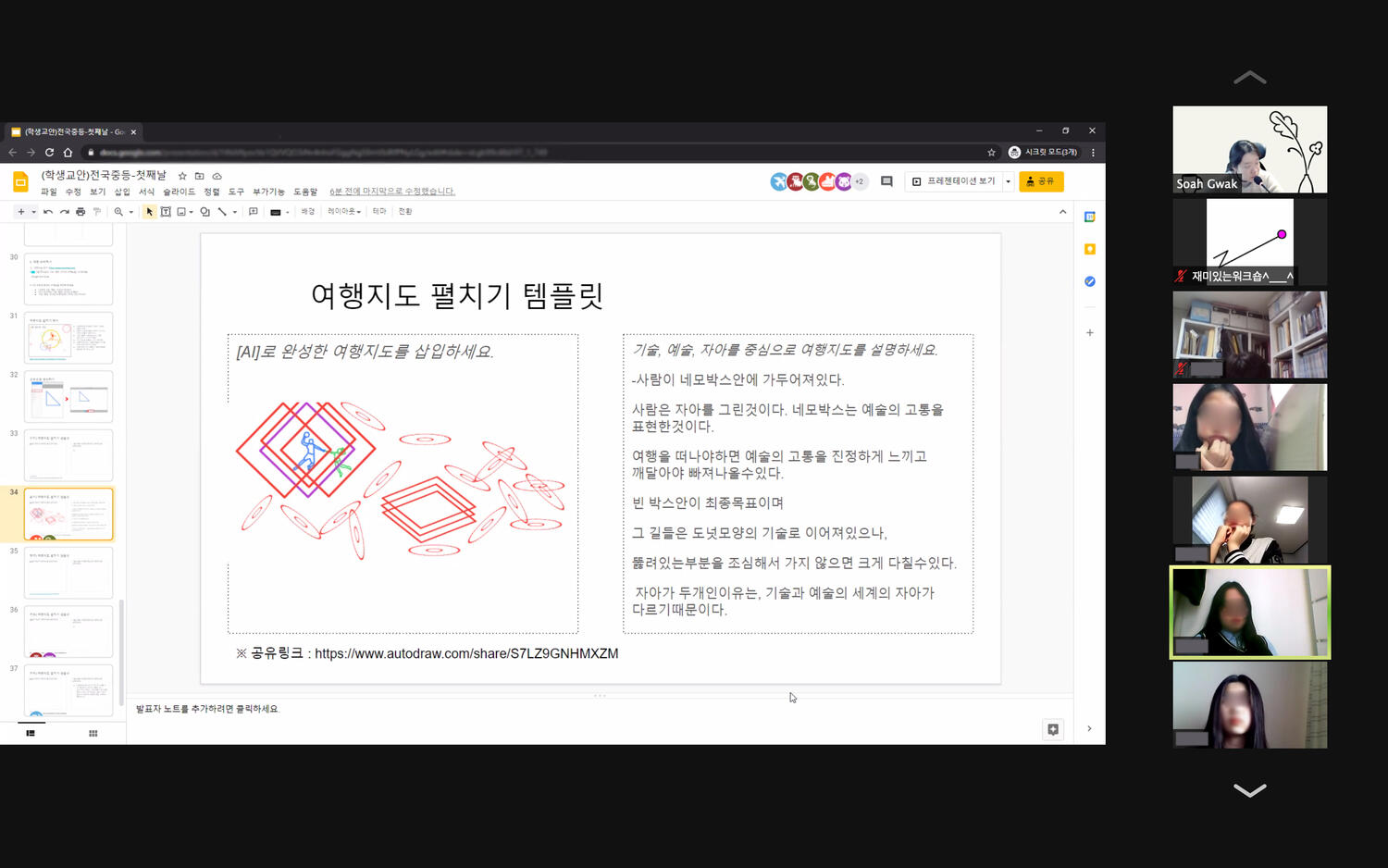Open the input tools keyboard icon
Viewport: 1388px width, 868px height.
(275, 212)
